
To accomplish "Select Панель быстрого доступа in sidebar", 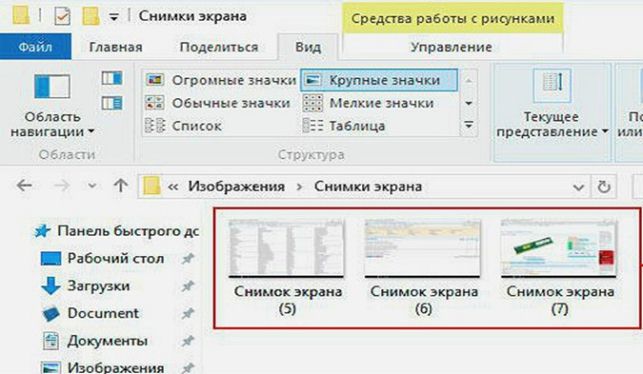I will [117, 231].
